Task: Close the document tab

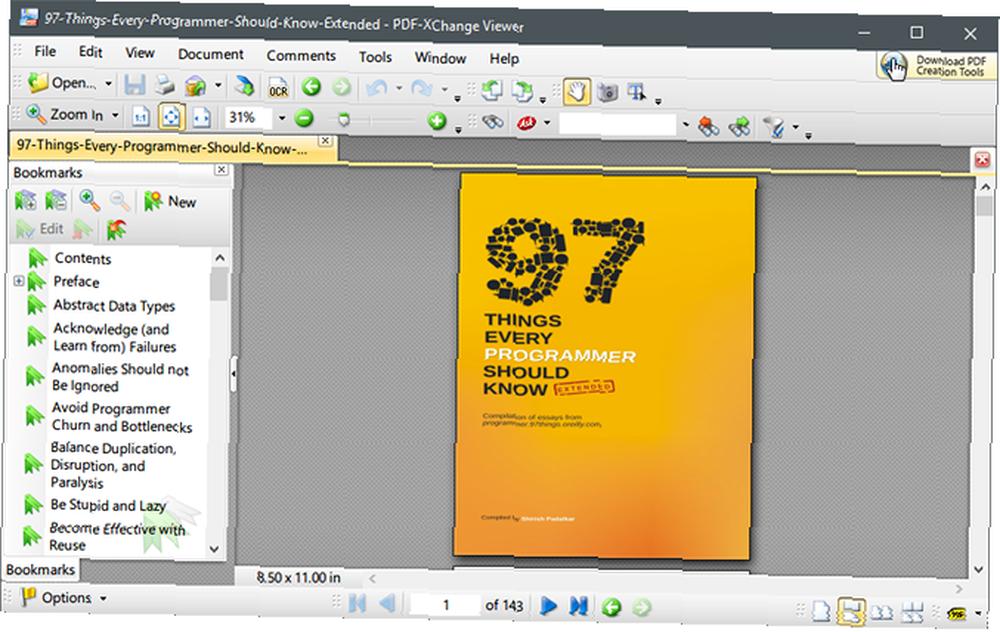Action: pyautogui.click(x=325, y=140)
